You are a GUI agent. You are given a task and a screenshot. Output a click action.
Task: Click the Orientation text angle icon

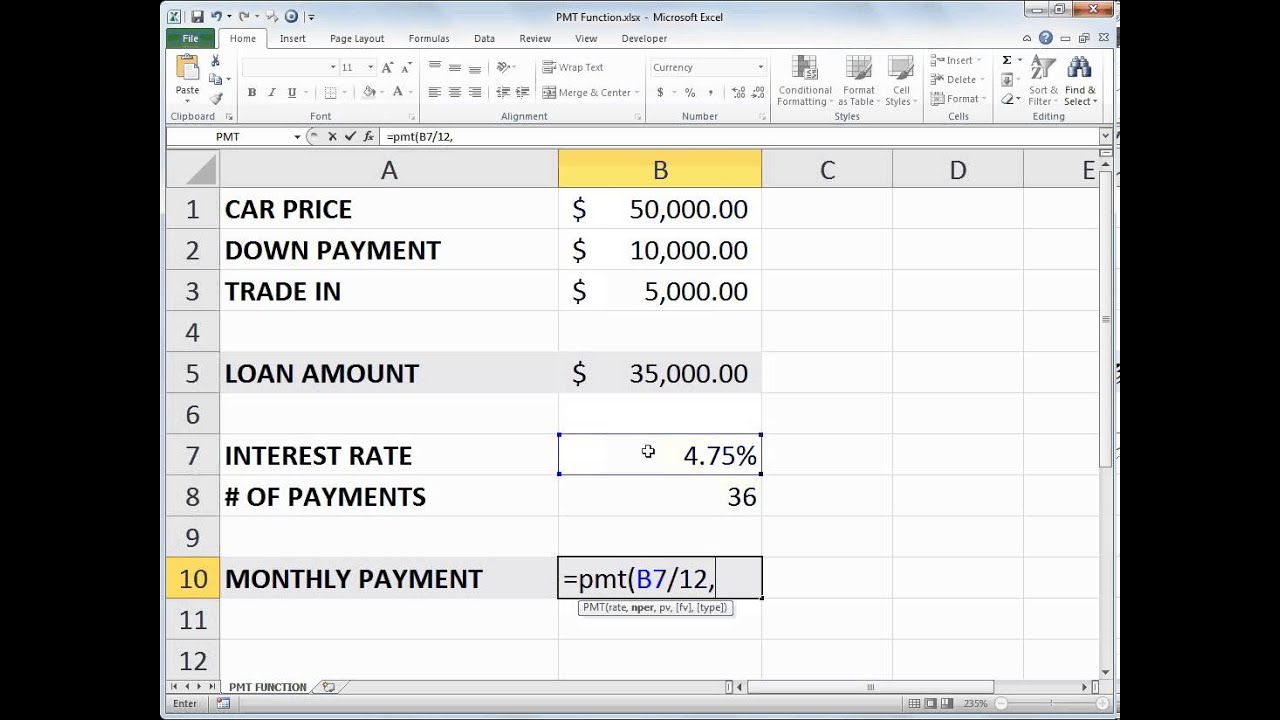[504, 67]
